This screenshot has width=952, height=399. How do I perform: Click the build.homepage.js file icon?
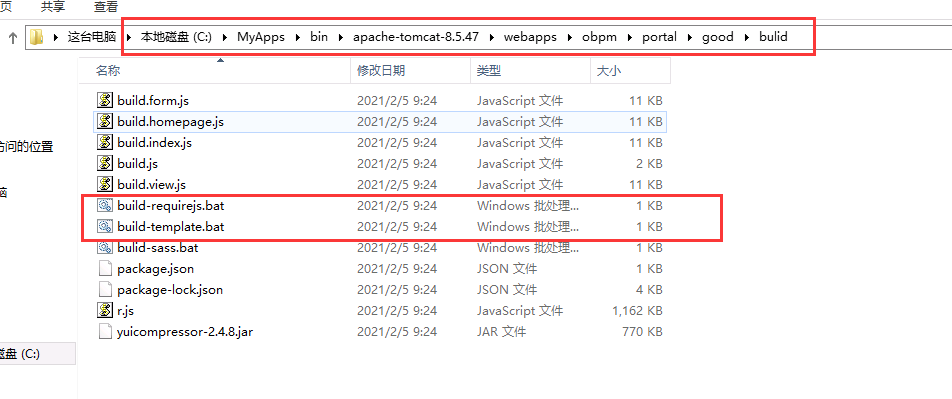(x=106, y=121)
